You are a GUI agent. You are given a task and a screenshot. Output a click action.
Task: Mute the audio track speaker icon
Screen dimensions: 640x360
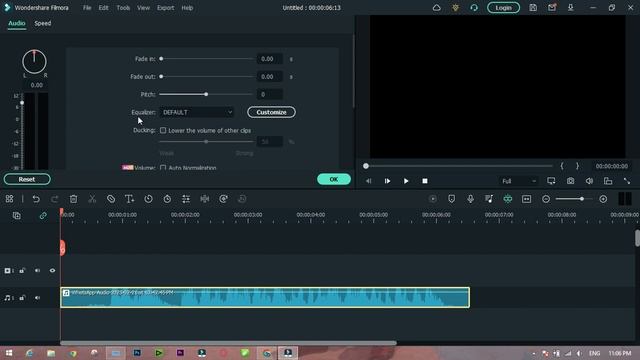(x=38, y=298)
